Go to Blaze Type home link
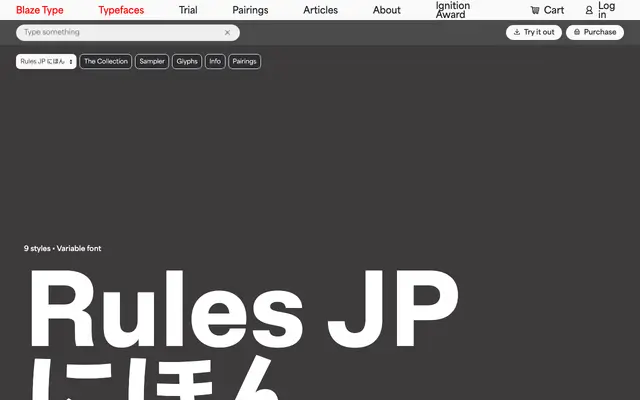Image resolution: width=640 pixels, height=400 pixels. pyautogui.click(x=40, y=10)
